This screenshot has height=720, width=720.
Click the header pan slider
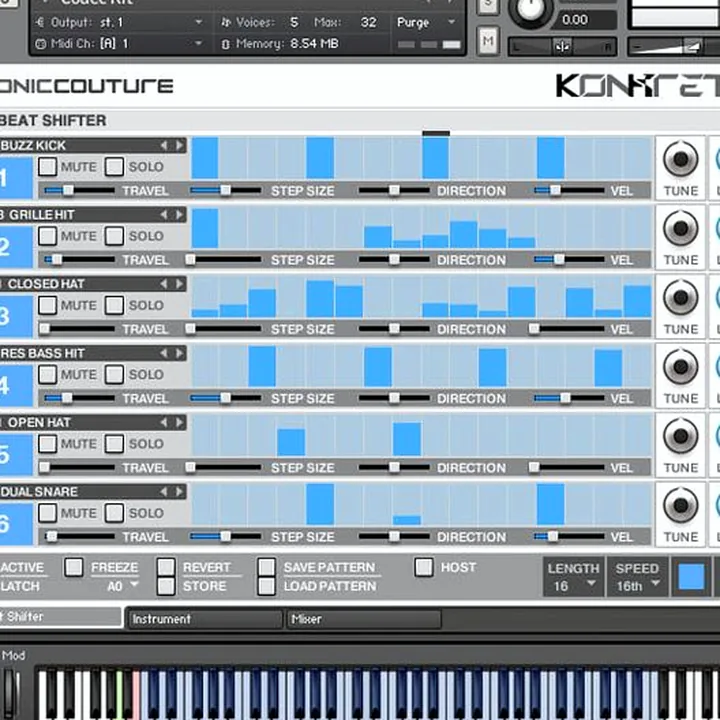point(562,47)
